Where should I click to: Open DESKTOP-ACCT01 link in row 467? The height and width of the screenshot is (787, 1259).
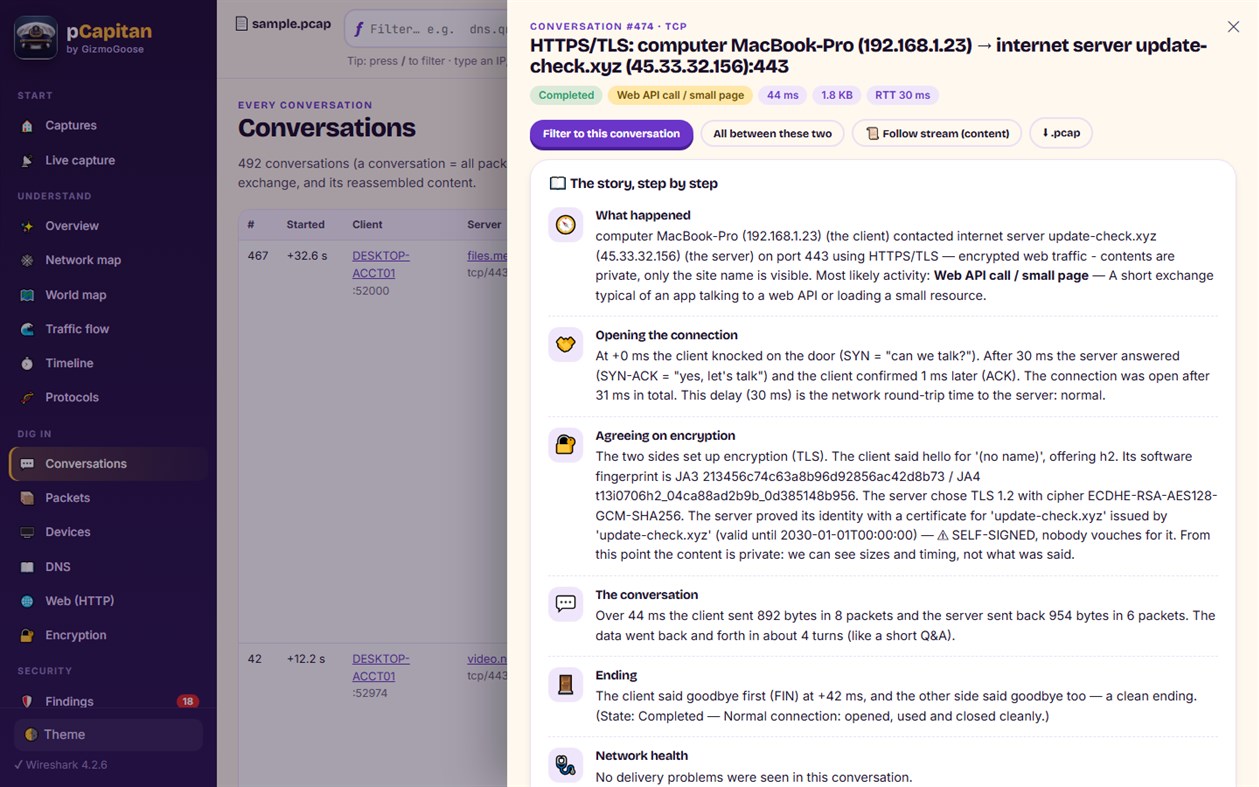coord(381,264)
